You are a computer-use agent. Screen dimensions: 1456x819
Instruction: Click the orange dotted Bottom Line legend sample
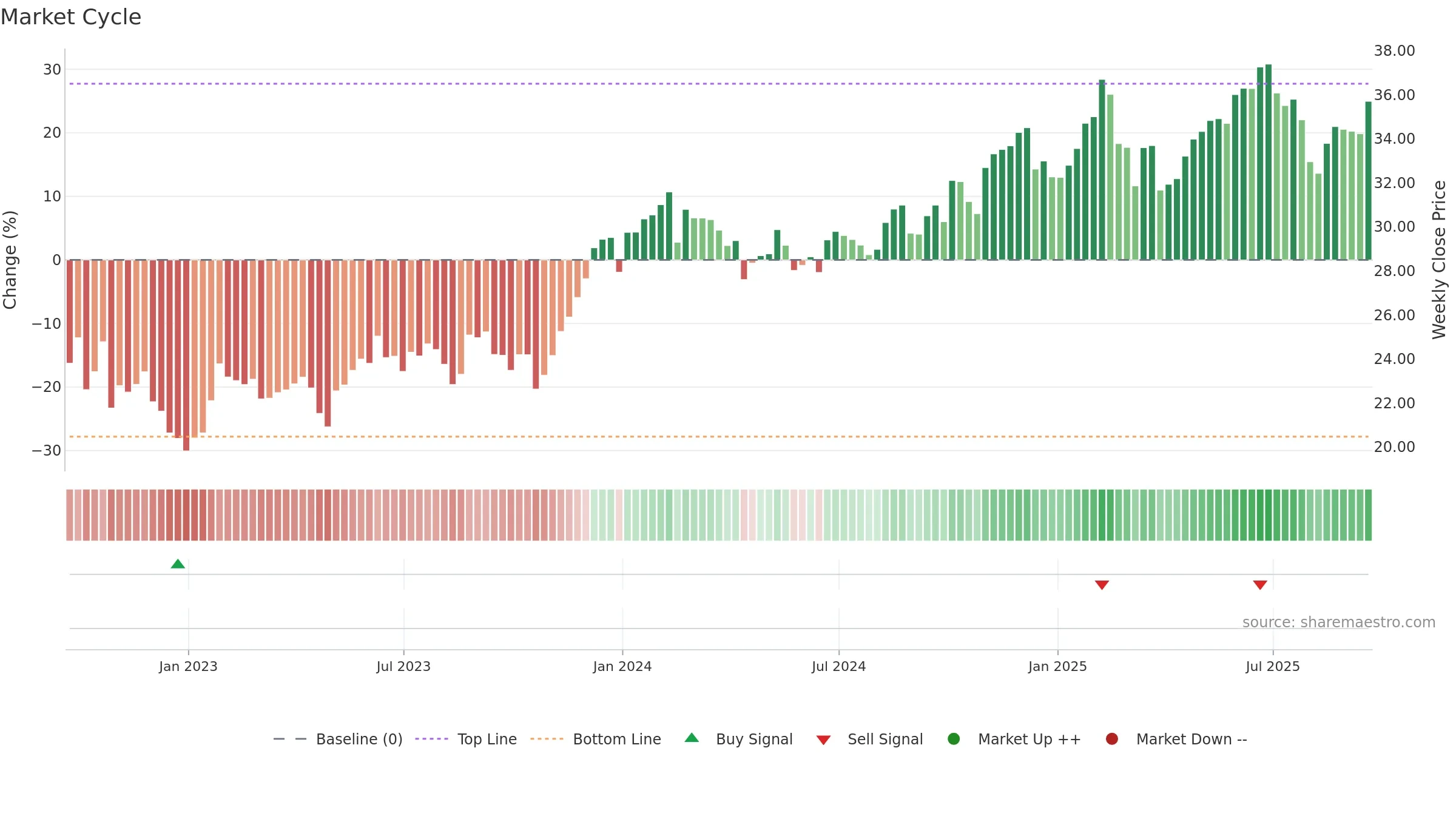pyautogui.click(x=547, y=739)
